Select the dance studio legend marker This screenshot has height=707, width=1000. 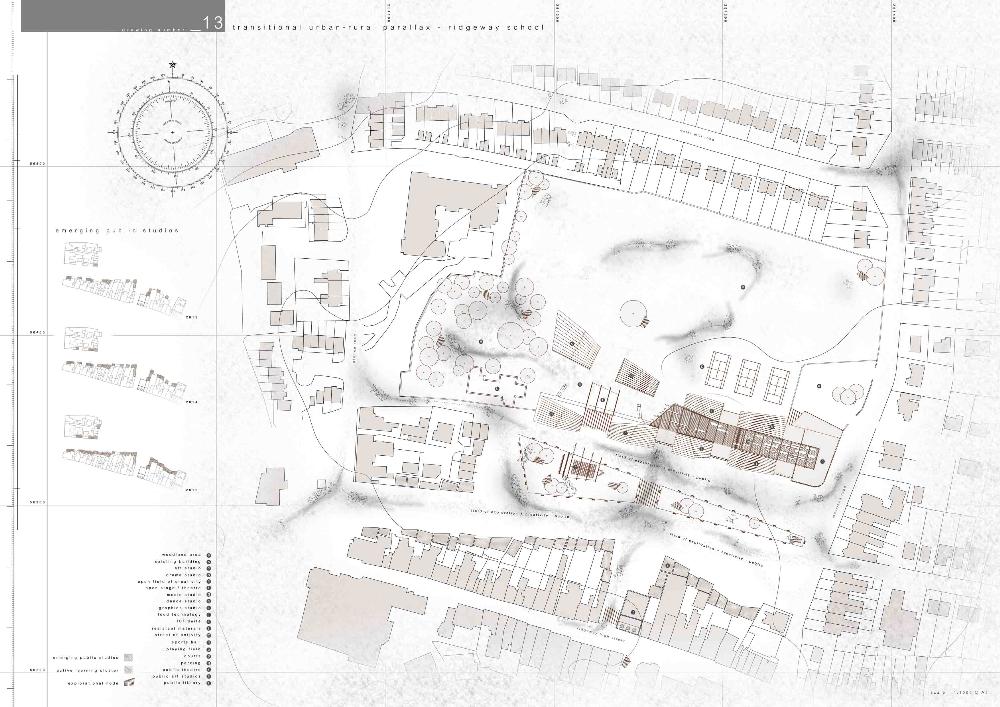coord(209,601)
